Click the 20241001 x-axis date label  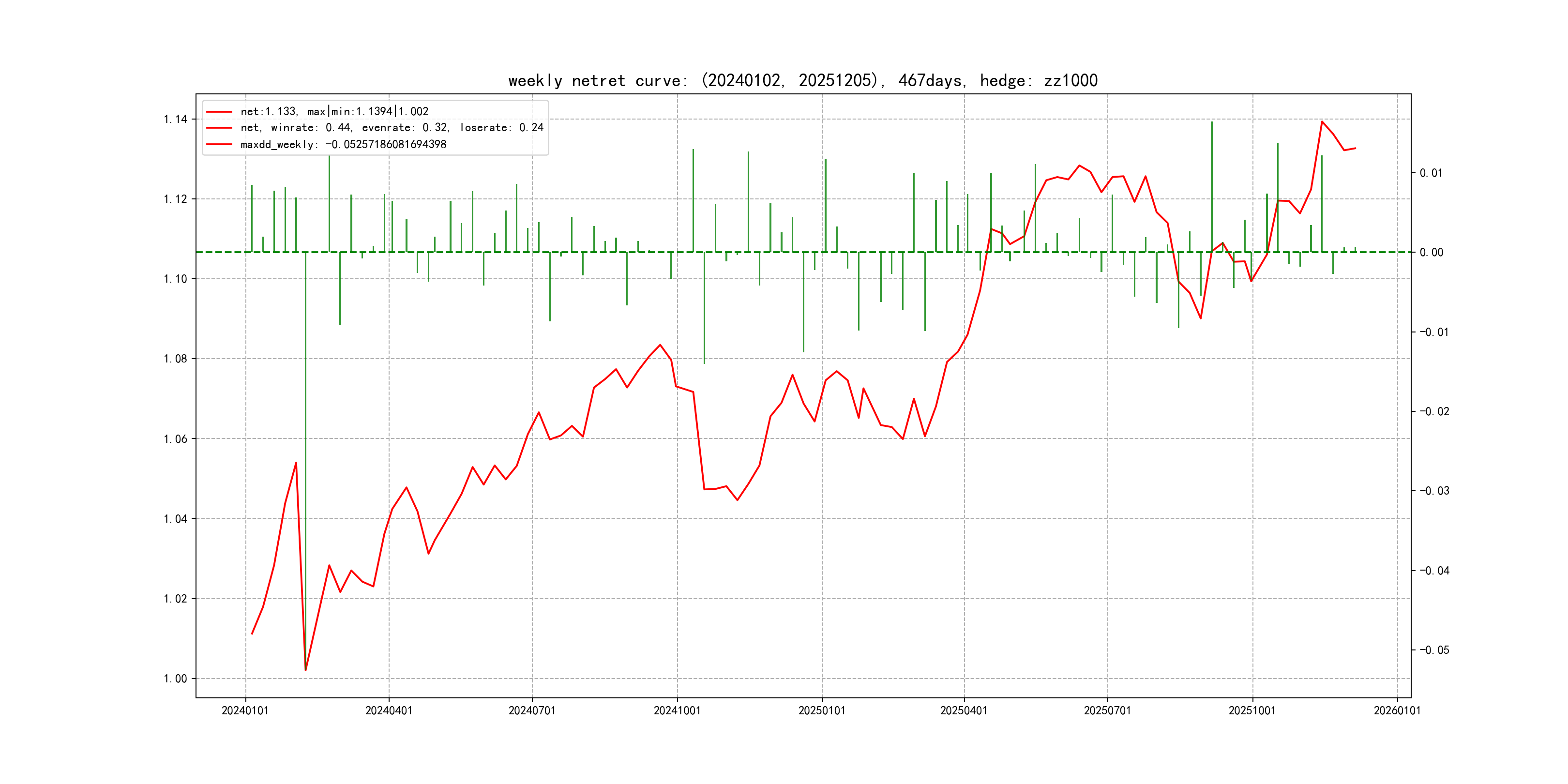[677, 711]
